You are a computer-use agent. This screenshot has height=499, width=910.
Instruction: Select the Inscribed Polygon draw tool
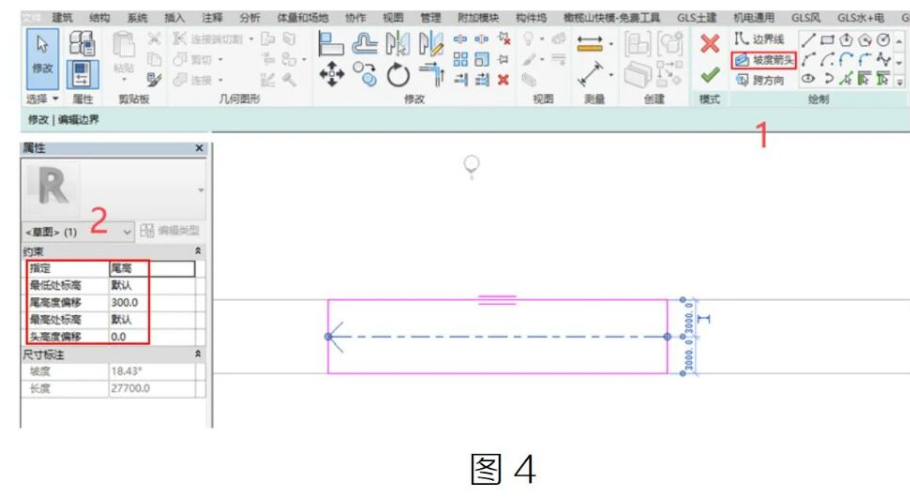846,40
